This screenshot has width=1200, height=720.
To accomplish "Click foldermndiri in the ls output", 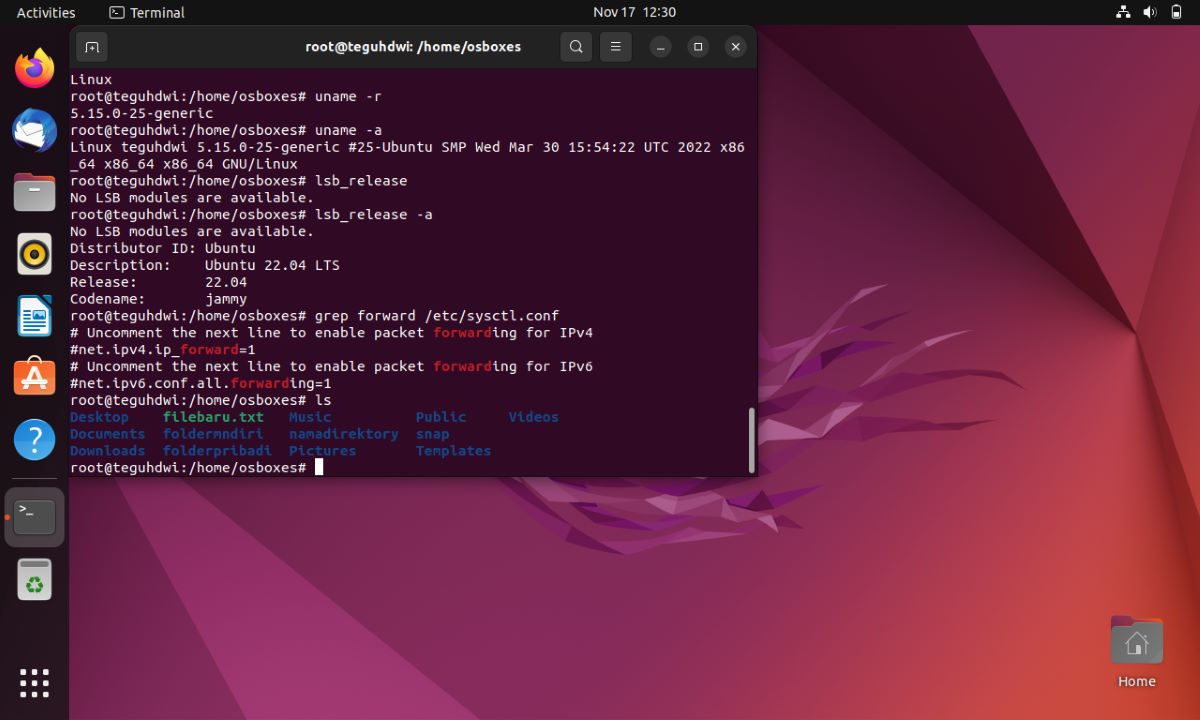I will point(213,434).
